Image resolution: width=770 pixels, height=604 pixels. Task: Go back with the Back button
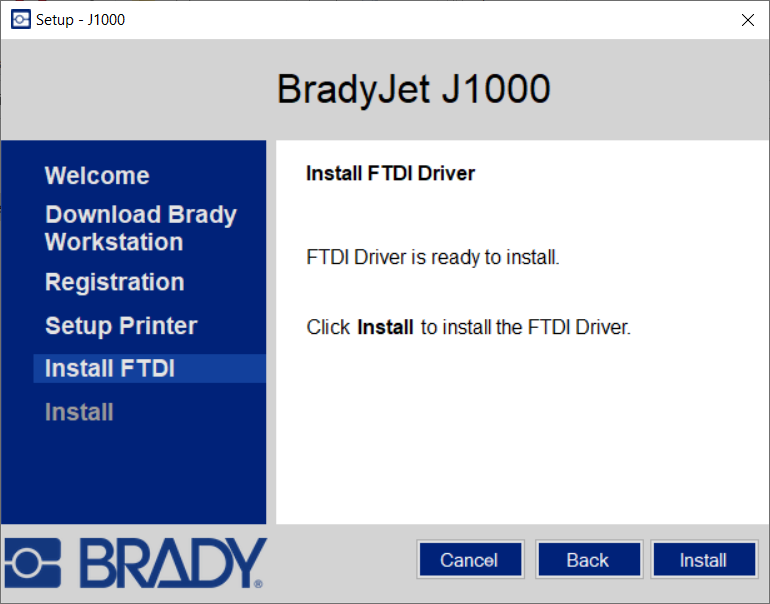[588, 560]
